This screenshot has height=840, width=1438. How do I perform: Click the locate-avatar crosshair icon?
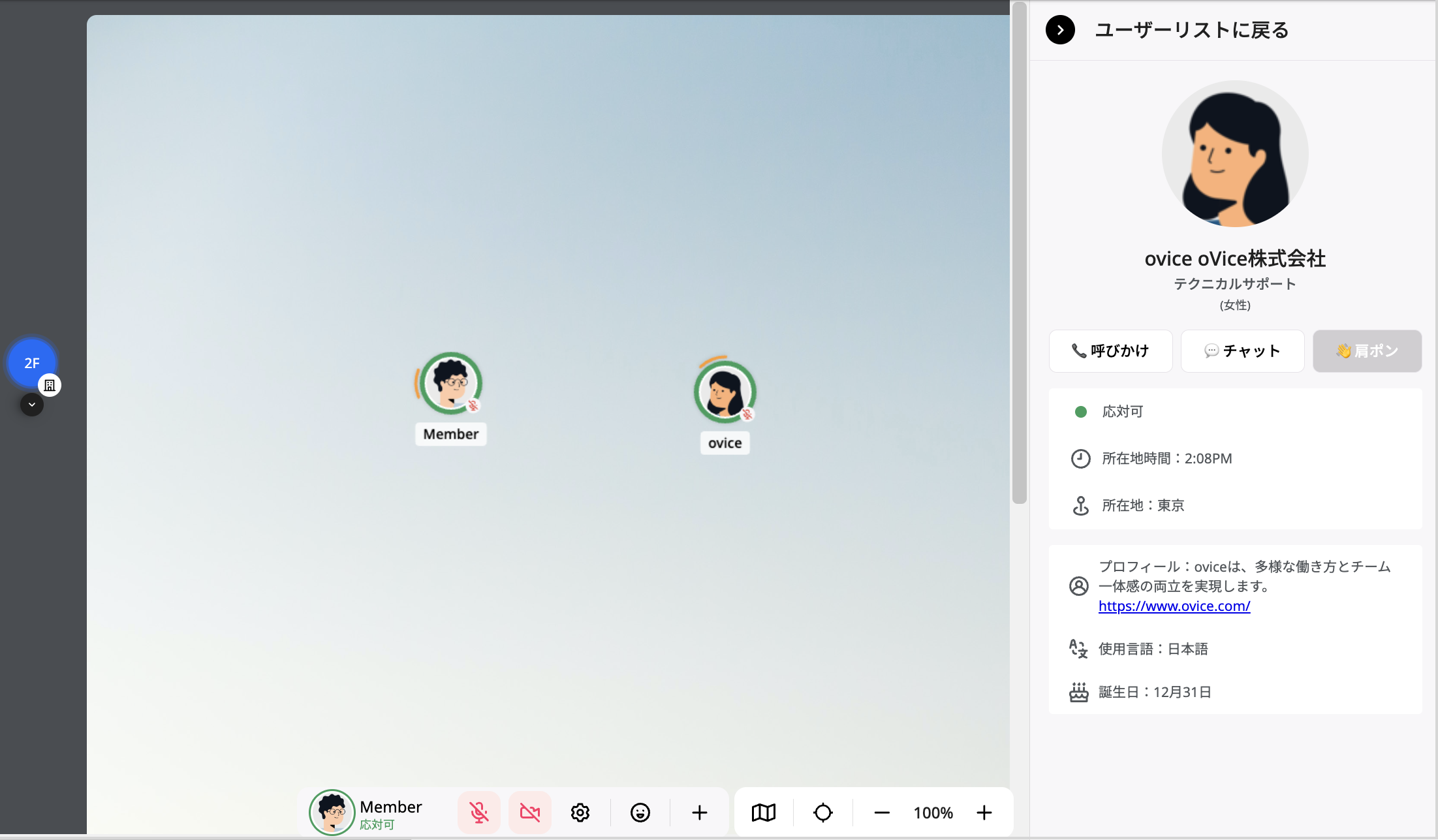pos(823,813)
